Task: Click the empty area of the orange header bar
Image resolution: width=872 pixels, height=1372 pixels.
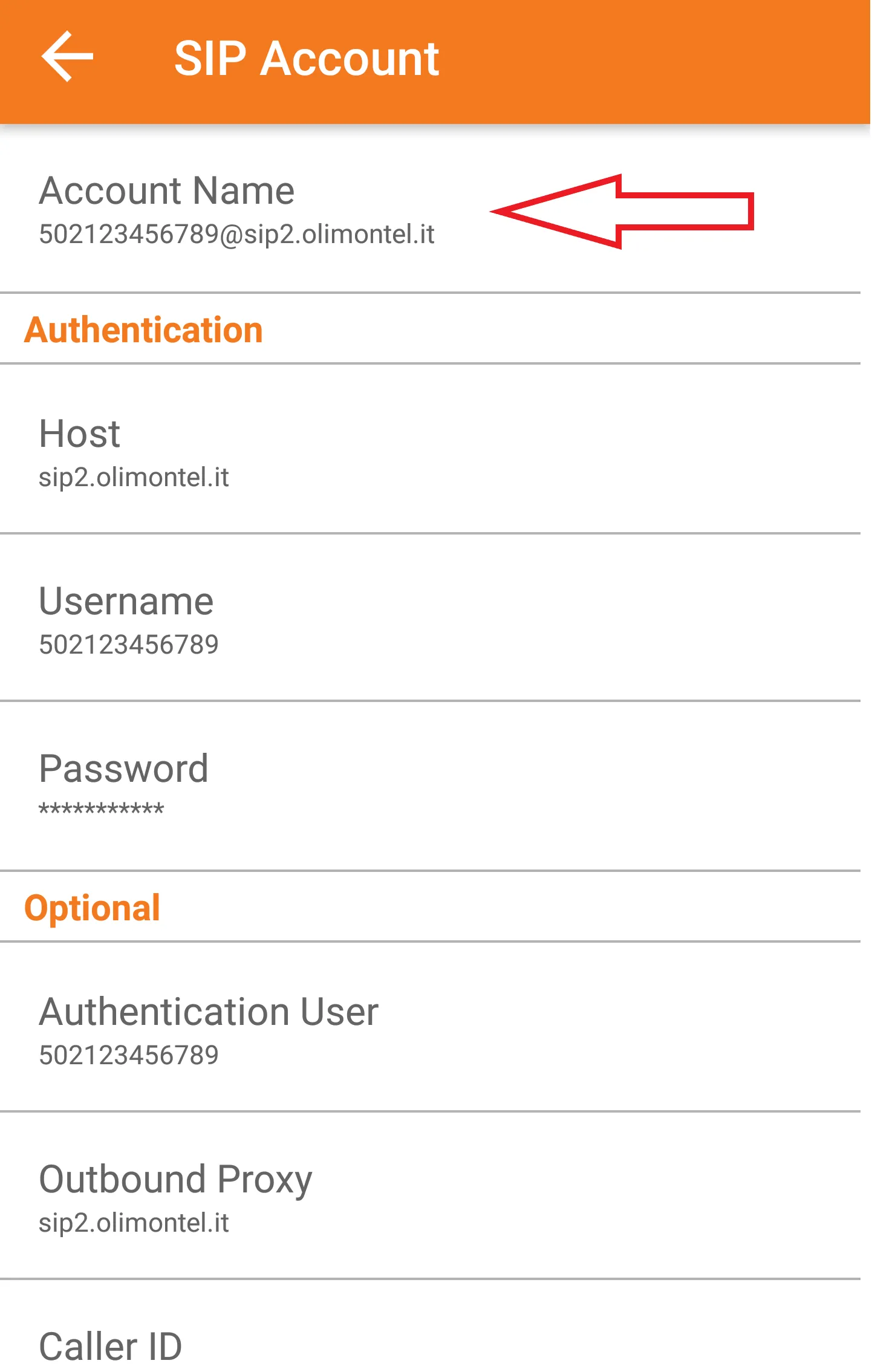Action: (x=653, y=60)
